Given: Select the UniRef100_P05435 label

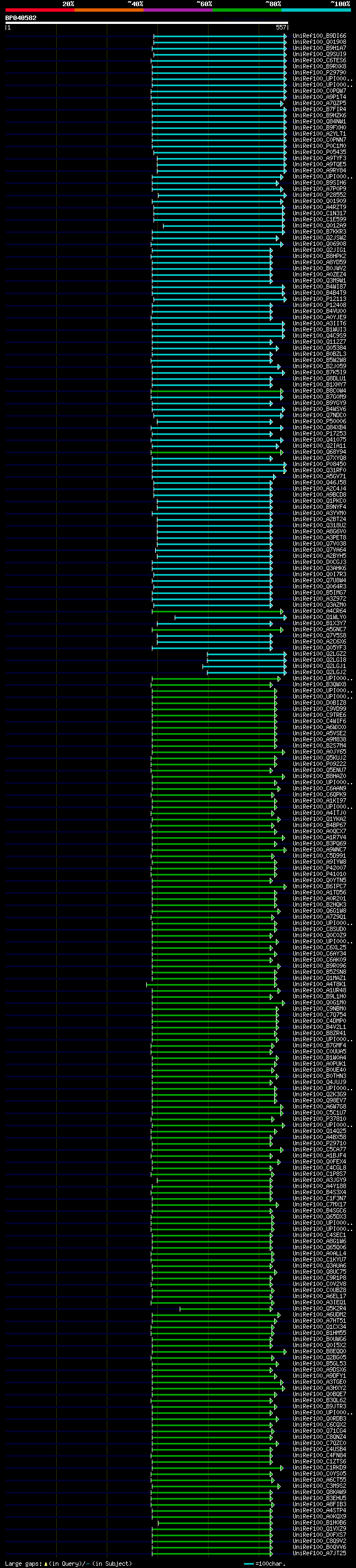Looking at the screenshot, I should point(319,152).
